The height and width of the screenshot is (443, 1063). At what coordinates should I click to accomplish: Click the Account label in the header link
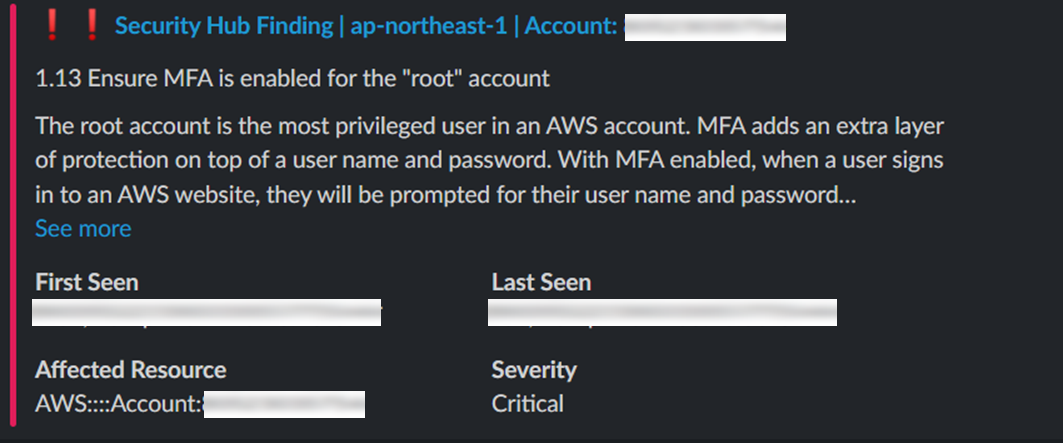(570, 26)
